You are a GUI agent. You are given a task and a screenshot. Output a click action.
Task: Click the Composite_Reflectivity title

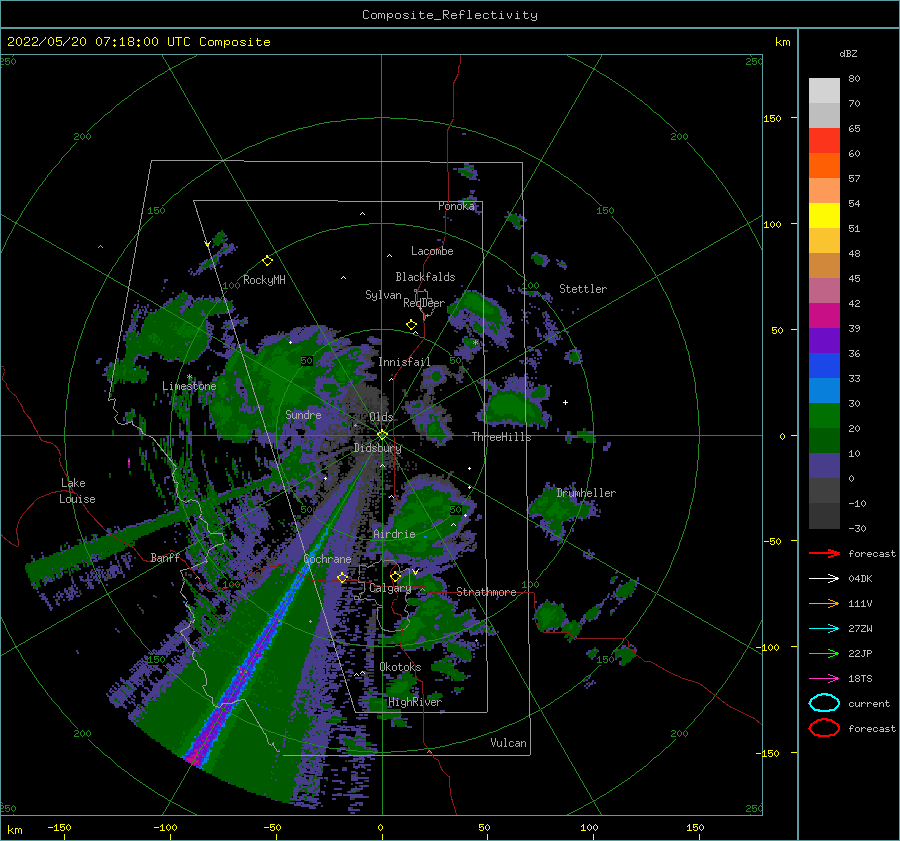(450, 15)
